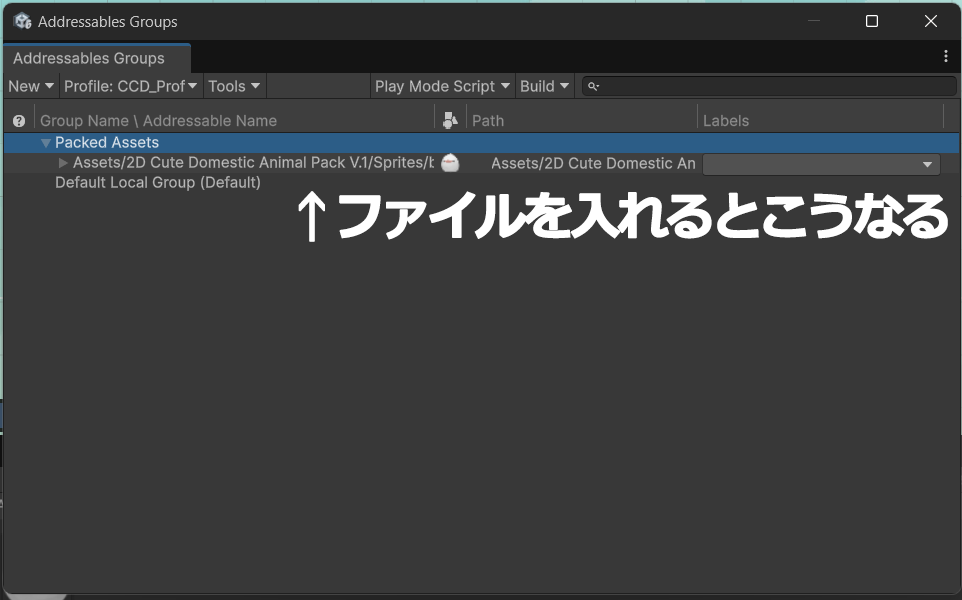Open the New group dropdown
This screenshot has width=962, height=600.
click(31, 86)
